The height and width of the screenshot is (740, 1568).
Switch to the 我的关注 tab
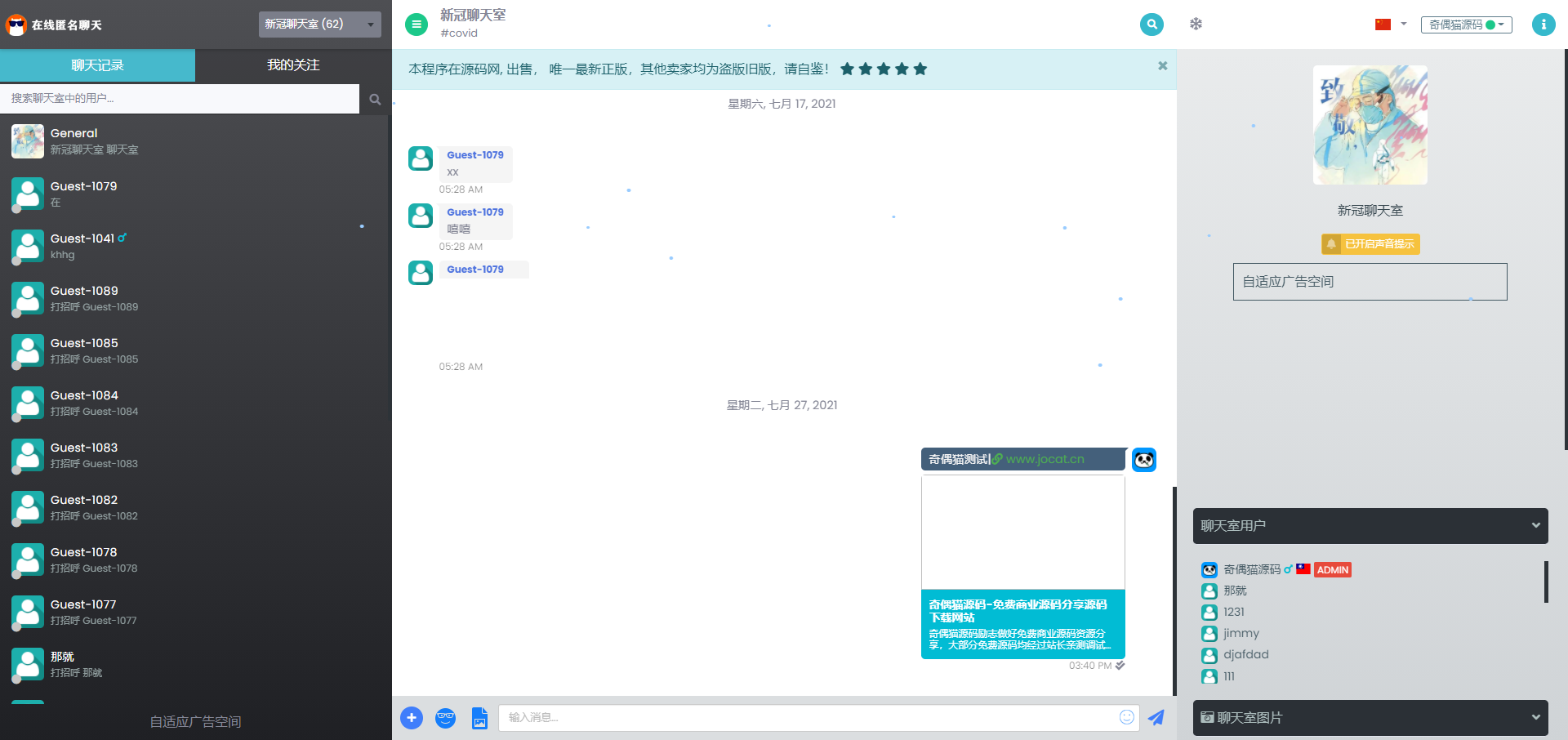(x=293, y=65)
